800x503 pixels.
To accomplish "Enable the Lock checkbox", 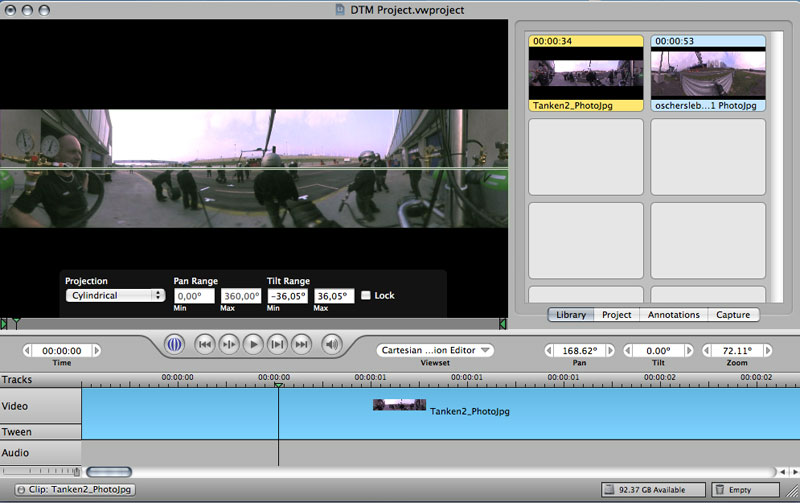I will [x=365, y=295].
